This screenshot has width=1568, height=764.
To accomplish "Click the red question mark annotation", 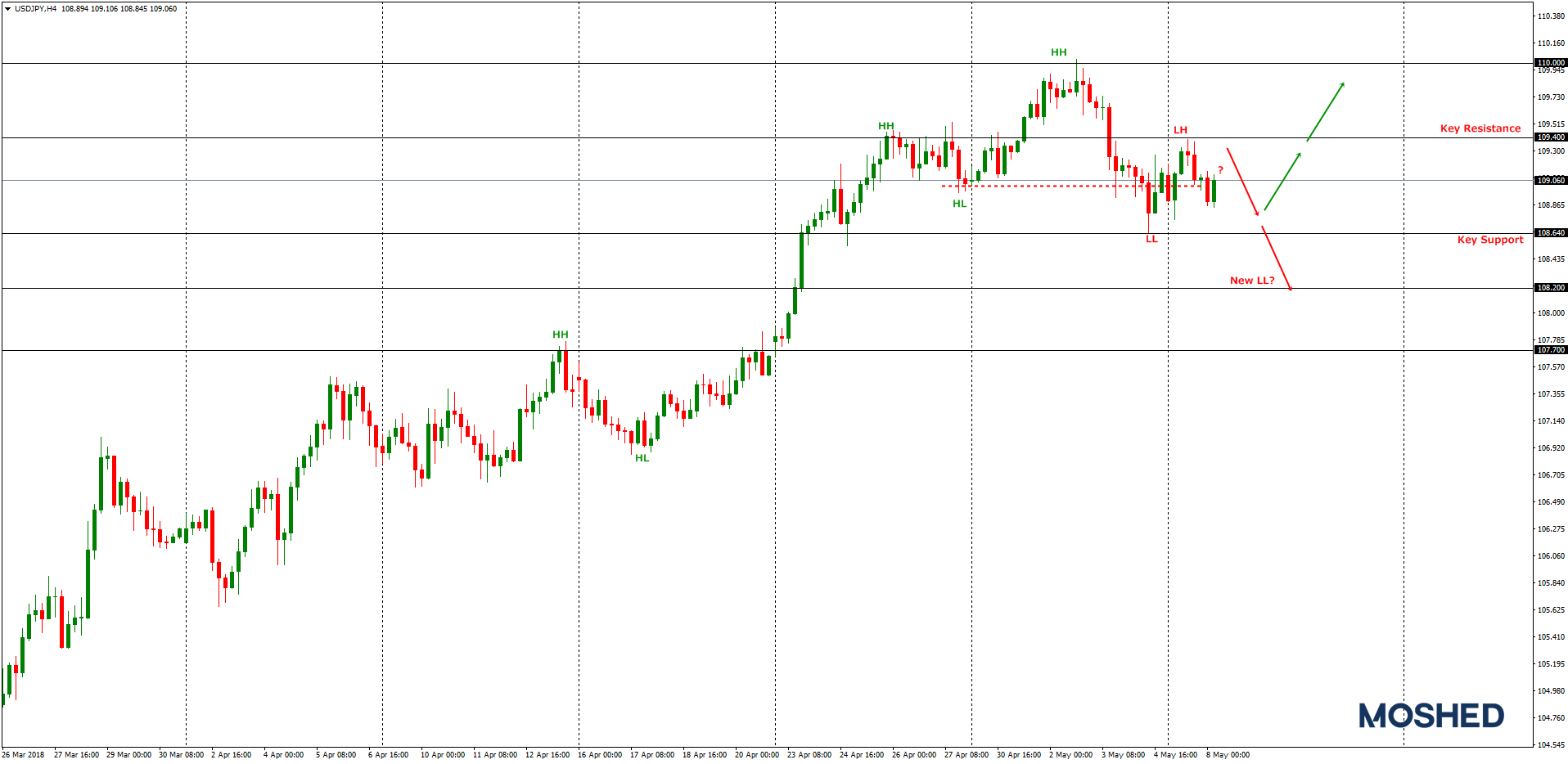I will (x=1219, y=170).
